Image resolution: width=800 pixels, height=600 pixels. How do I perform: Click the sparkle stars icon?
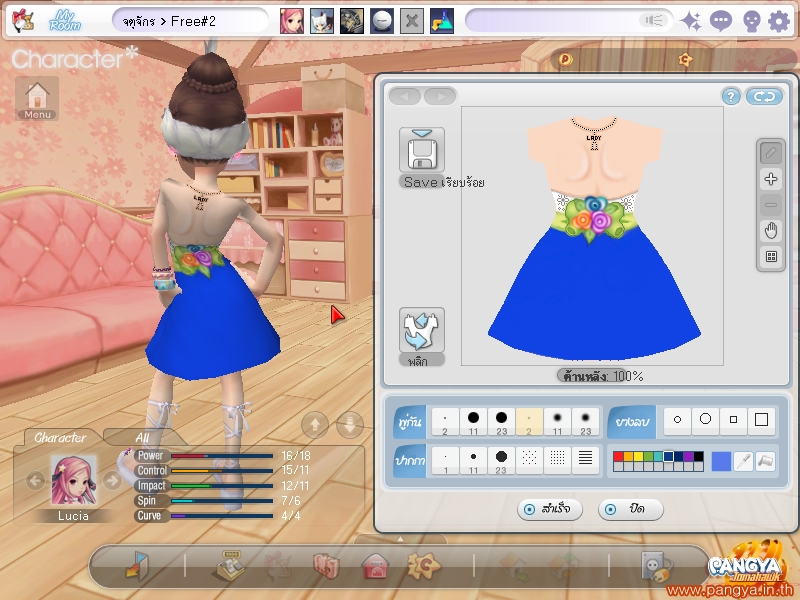(691, 21)
